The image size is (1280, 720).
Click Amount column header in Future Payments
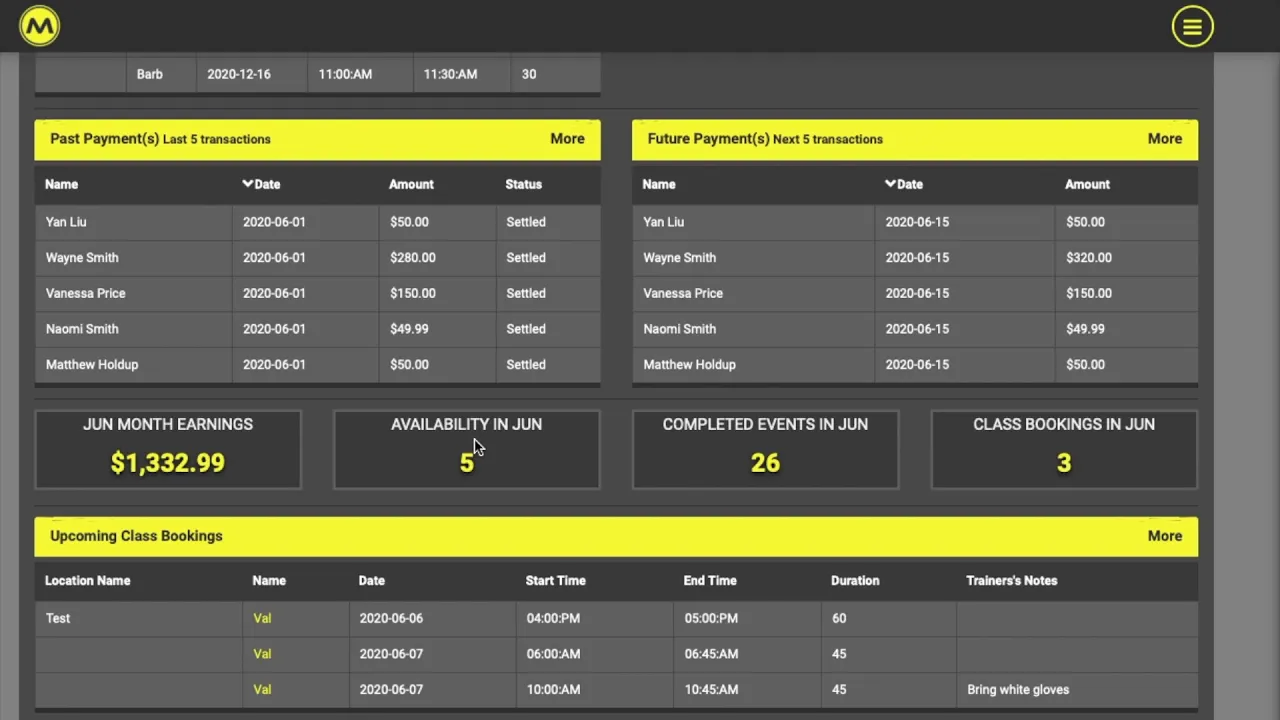(1087, 184)
